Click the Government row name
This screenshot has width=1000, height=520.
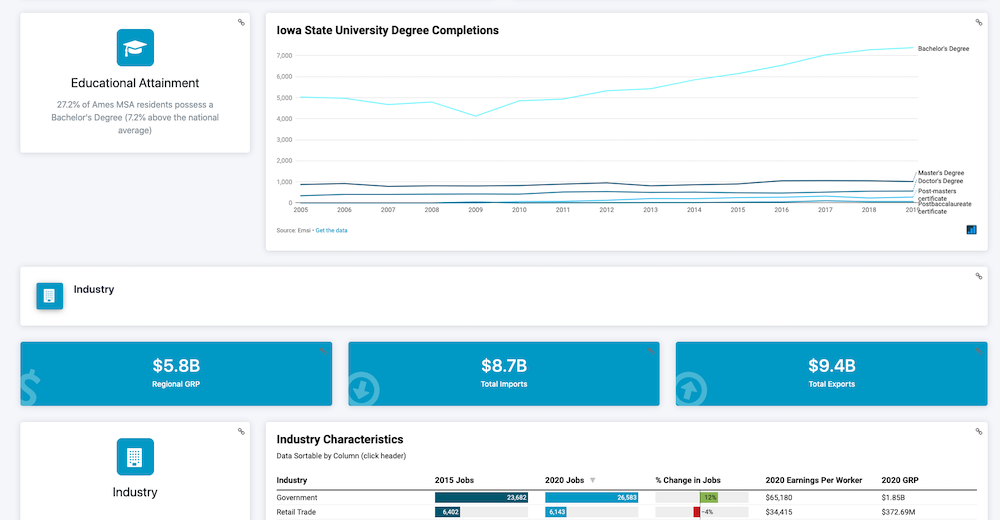[x=297, y=498]
